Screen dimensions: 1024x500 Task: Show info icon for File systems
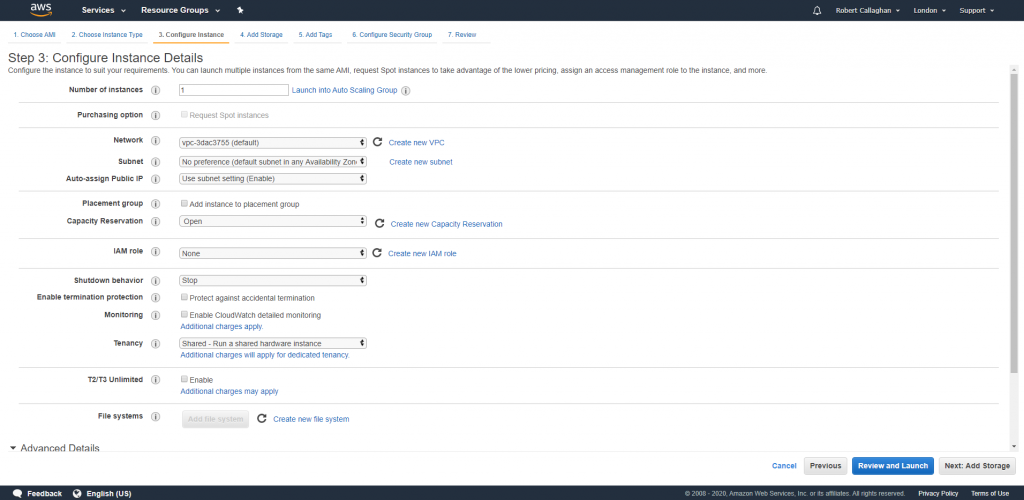click(x=155, y=417)
